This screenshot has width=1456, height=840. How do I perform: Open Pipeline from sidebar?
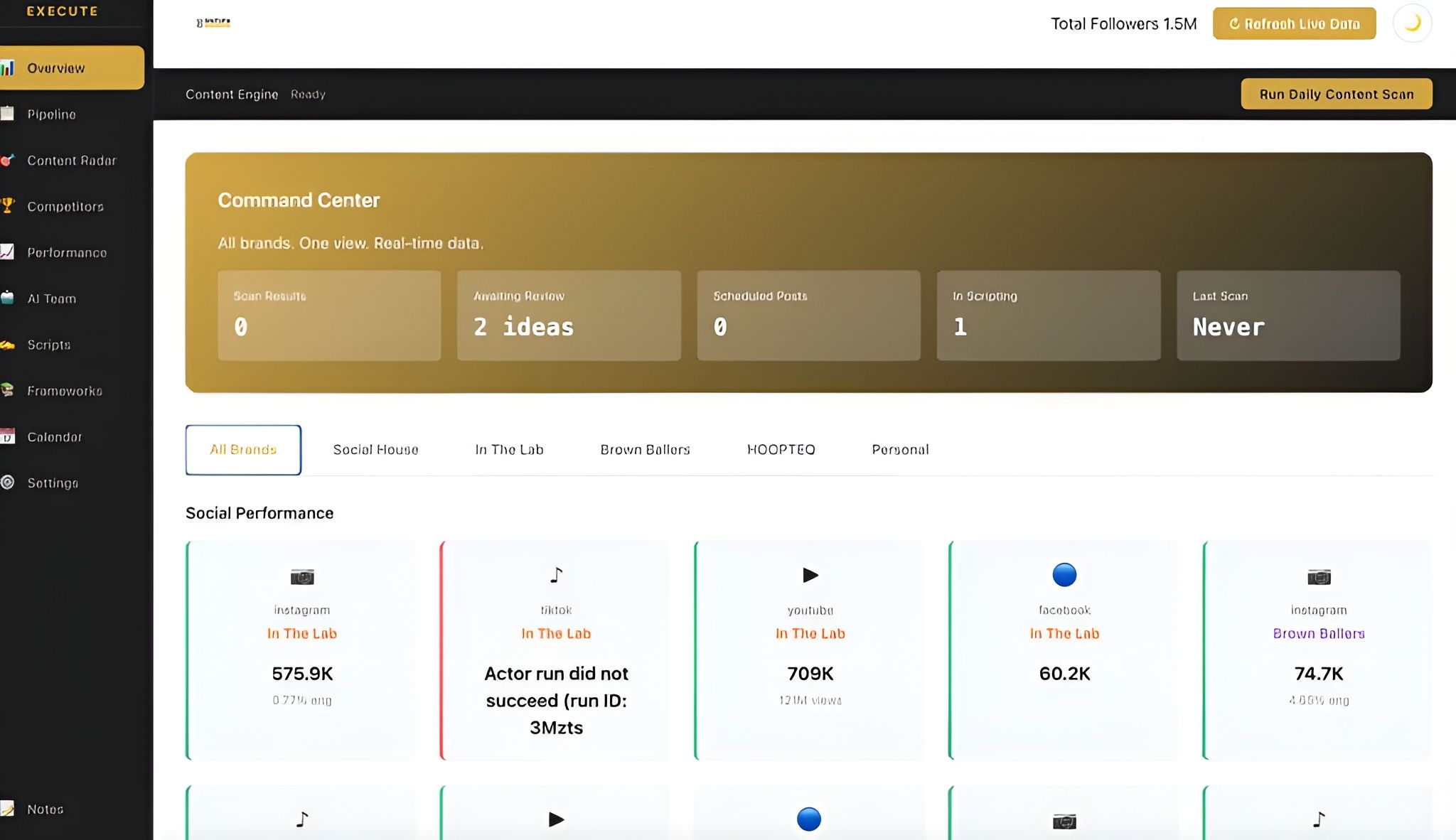(51, 114)
